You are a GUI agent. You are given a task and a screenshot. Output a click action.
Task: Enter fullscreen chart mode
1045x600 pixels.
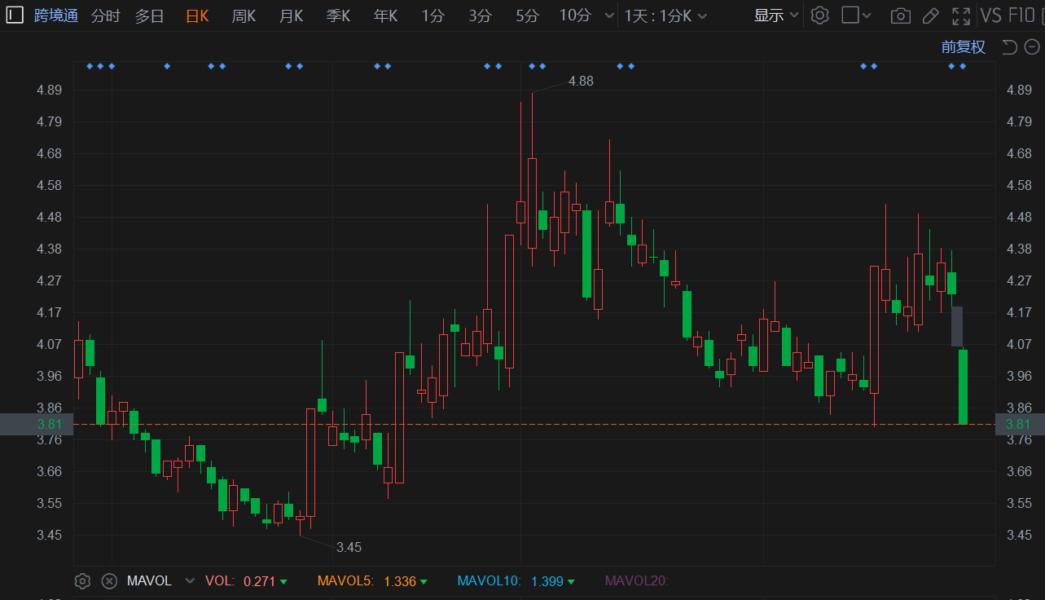961,16
